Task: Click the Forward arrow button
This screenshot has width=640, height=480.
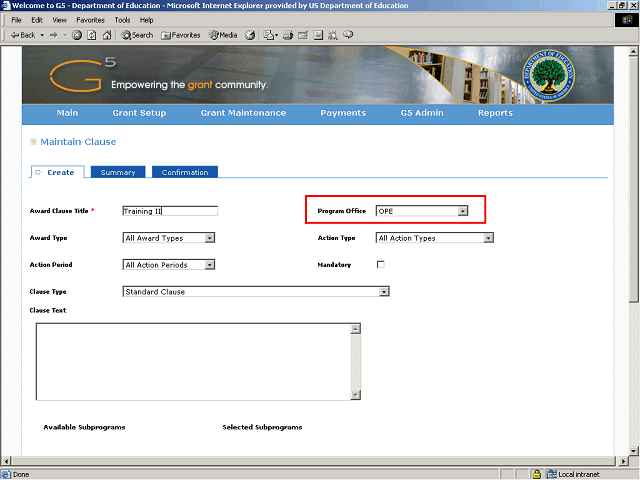Action: [x=53, y=35]
